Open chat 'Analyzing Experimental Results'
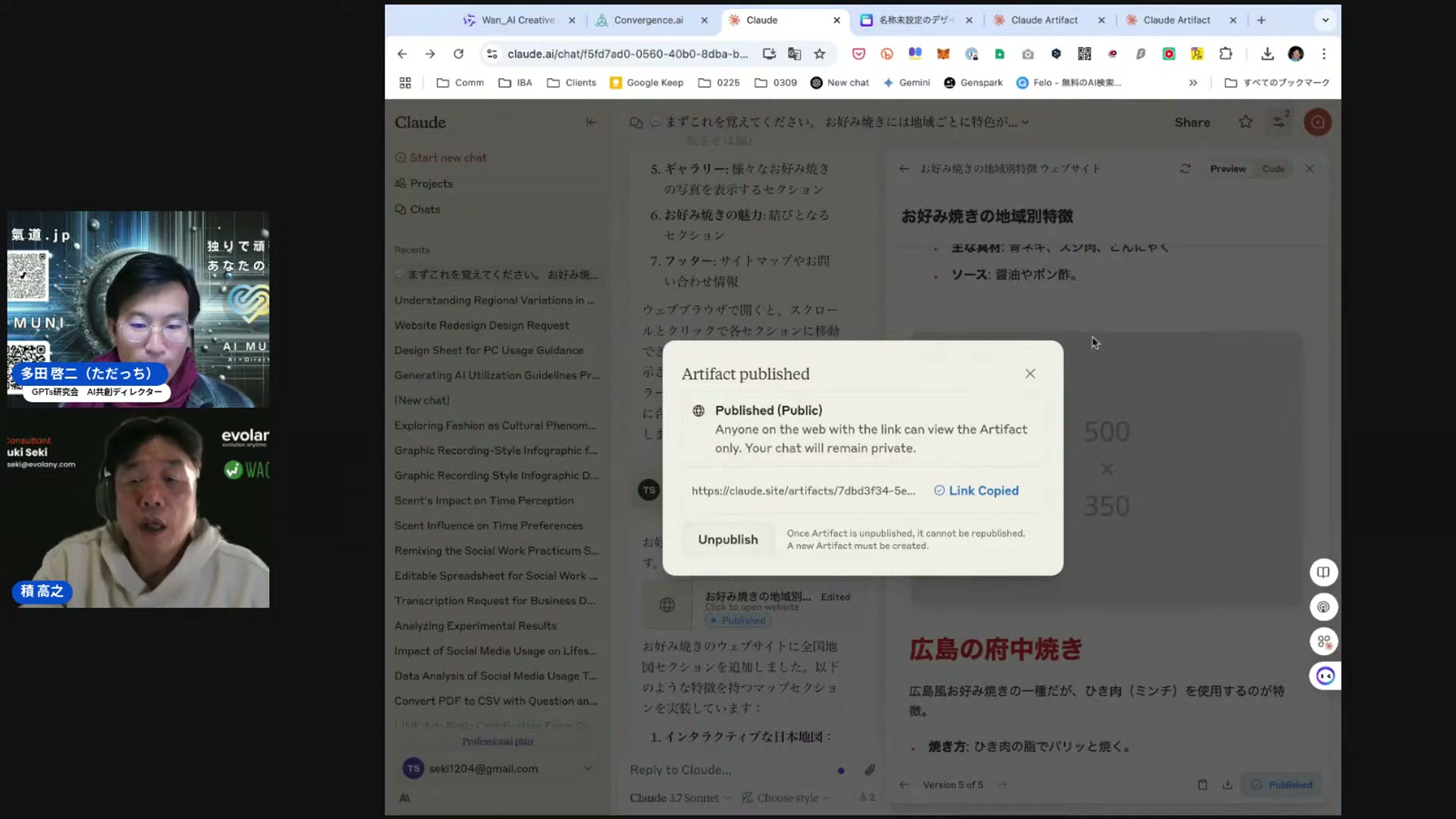The image size is (1456, 819). 475,626
